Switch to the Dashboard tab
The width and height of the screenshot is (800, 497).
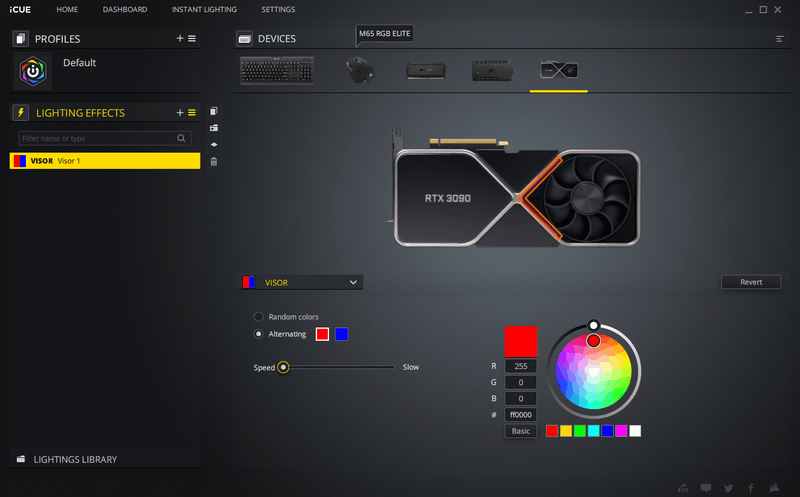point(124,9)
